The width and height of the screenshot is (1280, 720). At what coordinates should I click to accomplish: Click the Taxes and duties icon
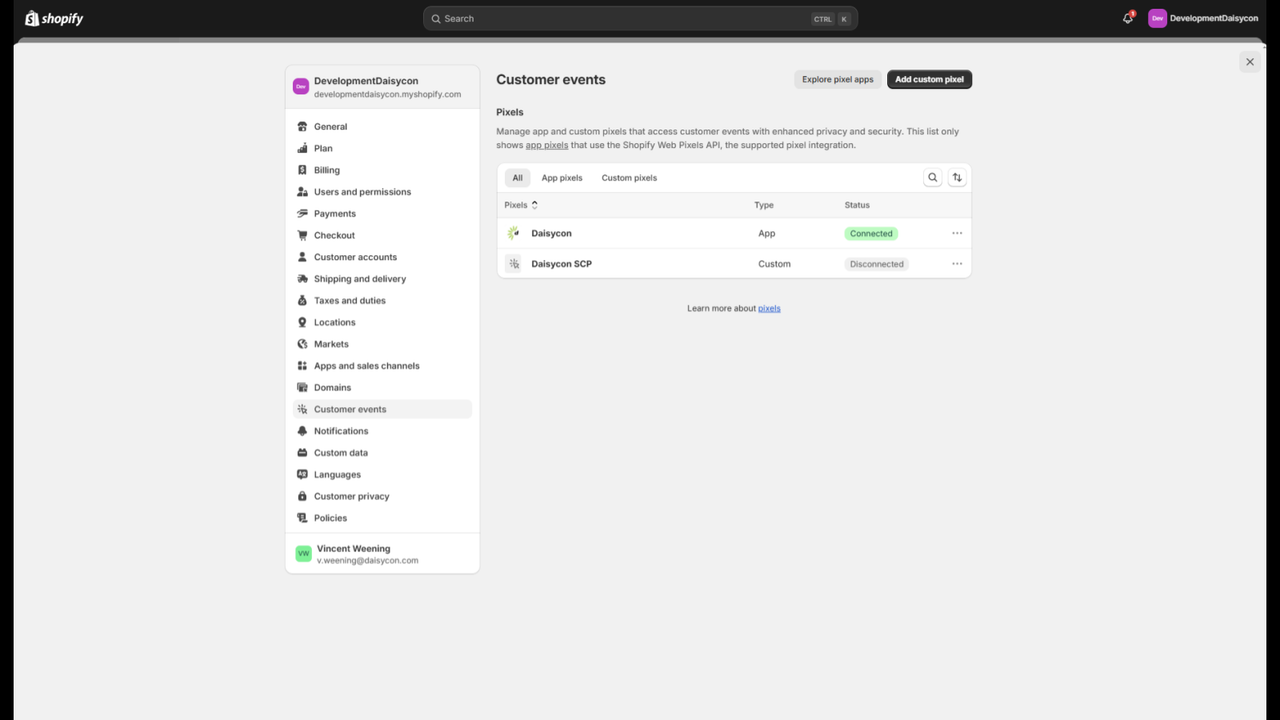tap(303, 301)
